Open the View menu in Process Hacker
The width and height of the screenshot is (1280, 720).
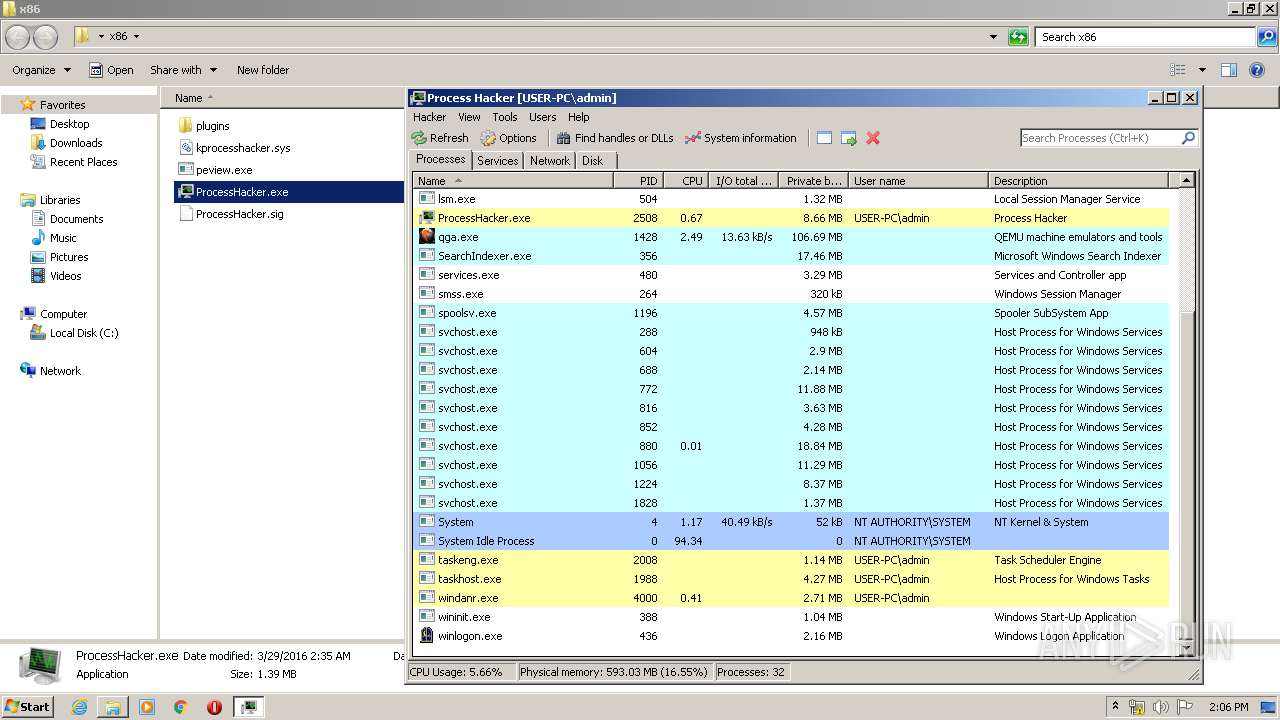[469, 117]
